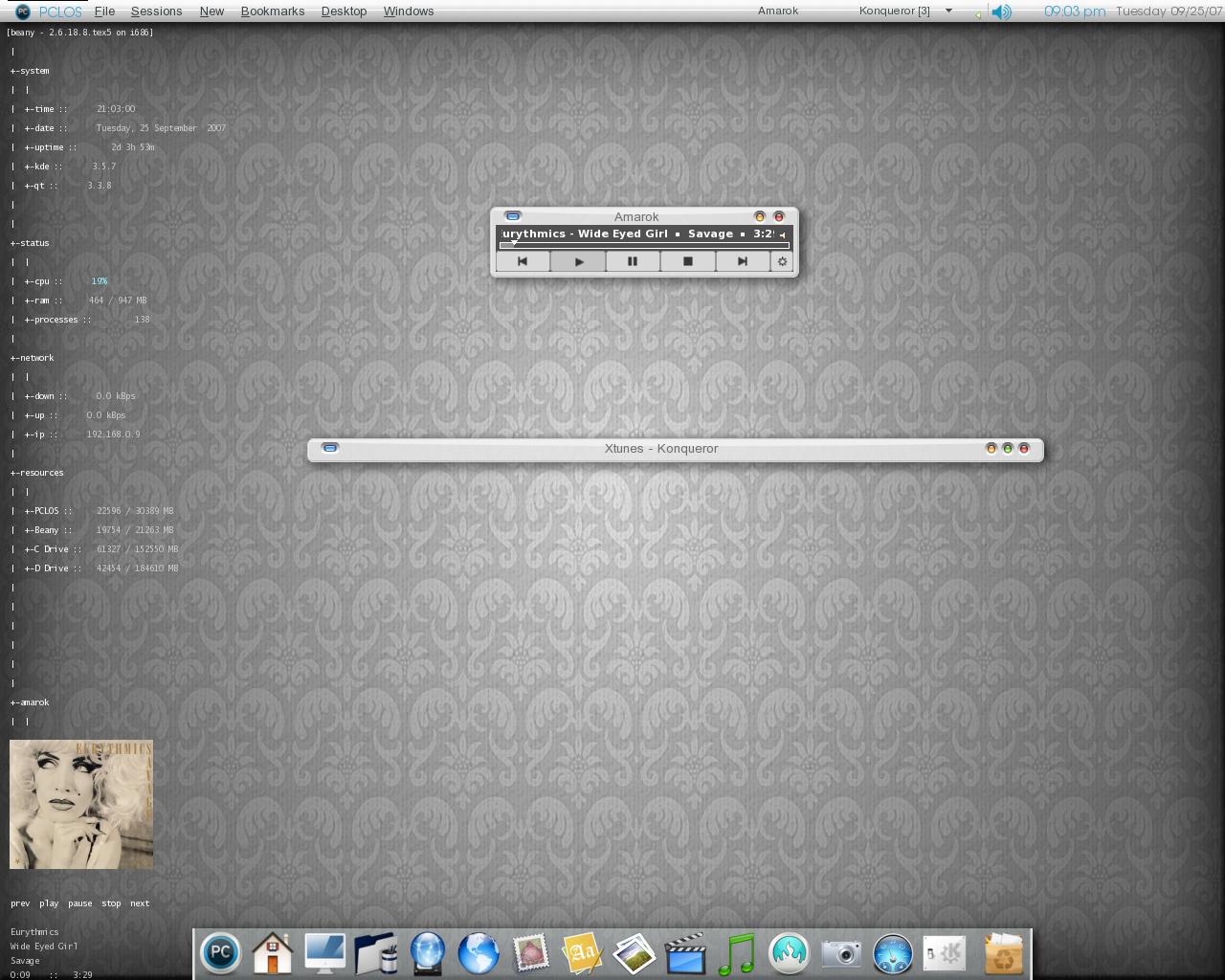The image size is (1225, 980).
Task: Stop playback in Amarok window
Action: click(687, 261)
